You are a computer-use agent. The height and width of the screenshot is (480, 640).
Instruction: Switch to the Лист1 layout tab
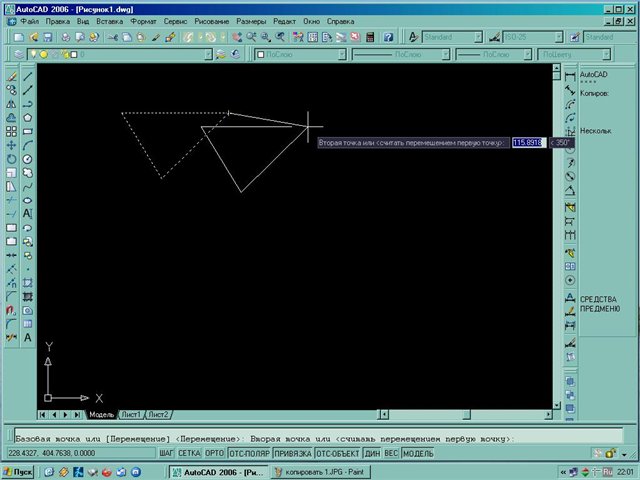(x=131, y=414)
